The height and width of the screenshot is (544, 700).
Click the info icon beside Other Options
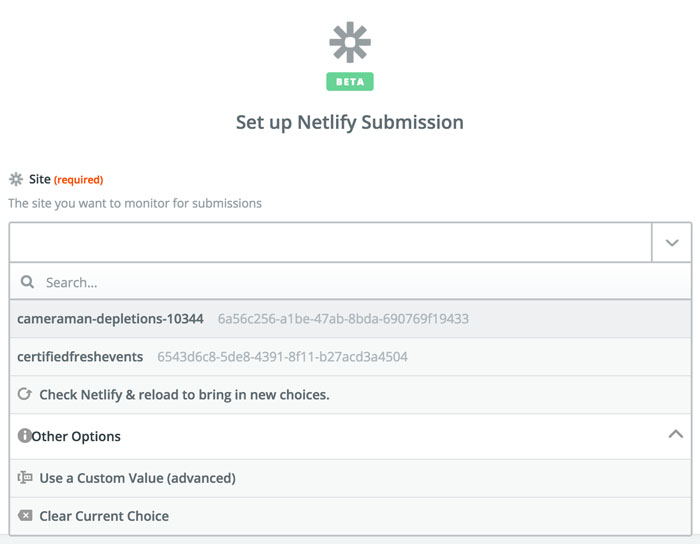click(25, 436)
